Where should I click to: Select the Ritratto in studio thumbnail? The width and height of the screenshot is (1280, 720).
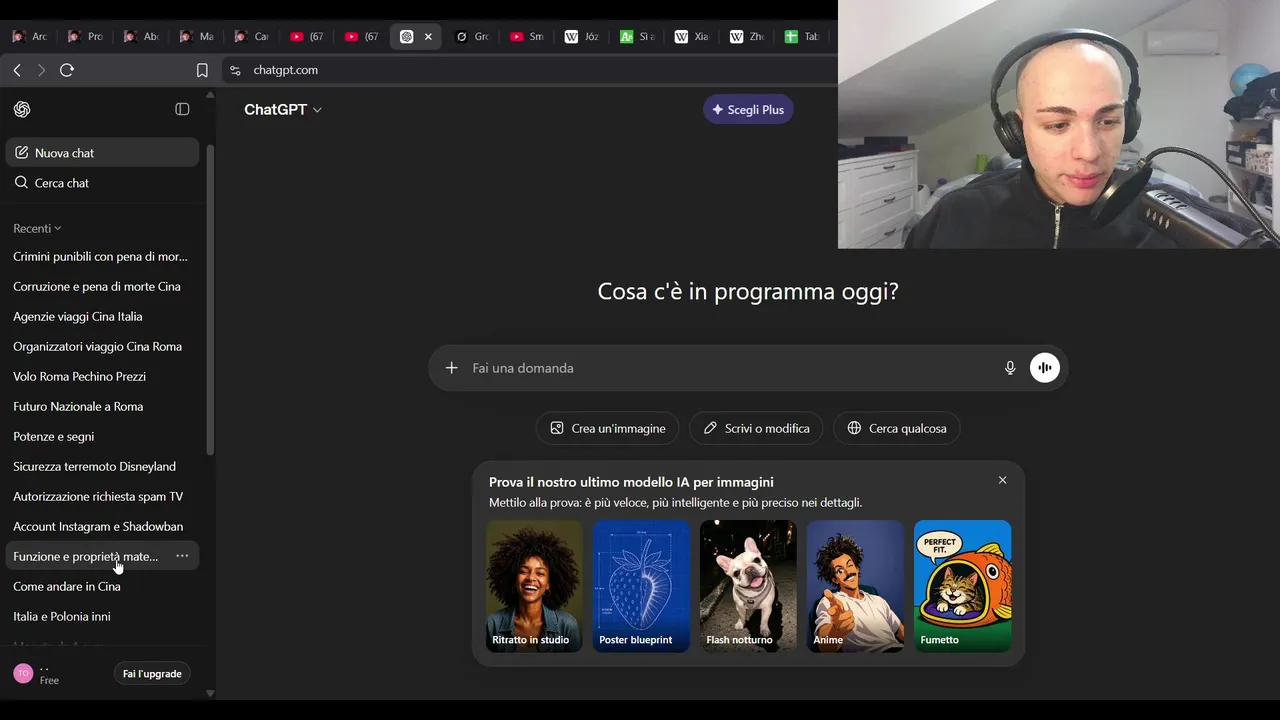pyautogui.click(x=534, y=586)
